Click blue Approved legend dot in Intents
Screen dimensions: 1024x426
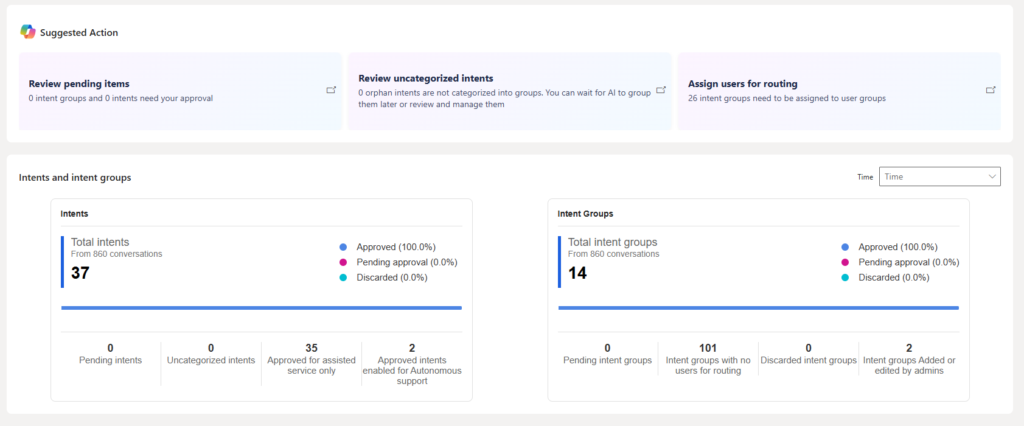click(x=343, y=247)
